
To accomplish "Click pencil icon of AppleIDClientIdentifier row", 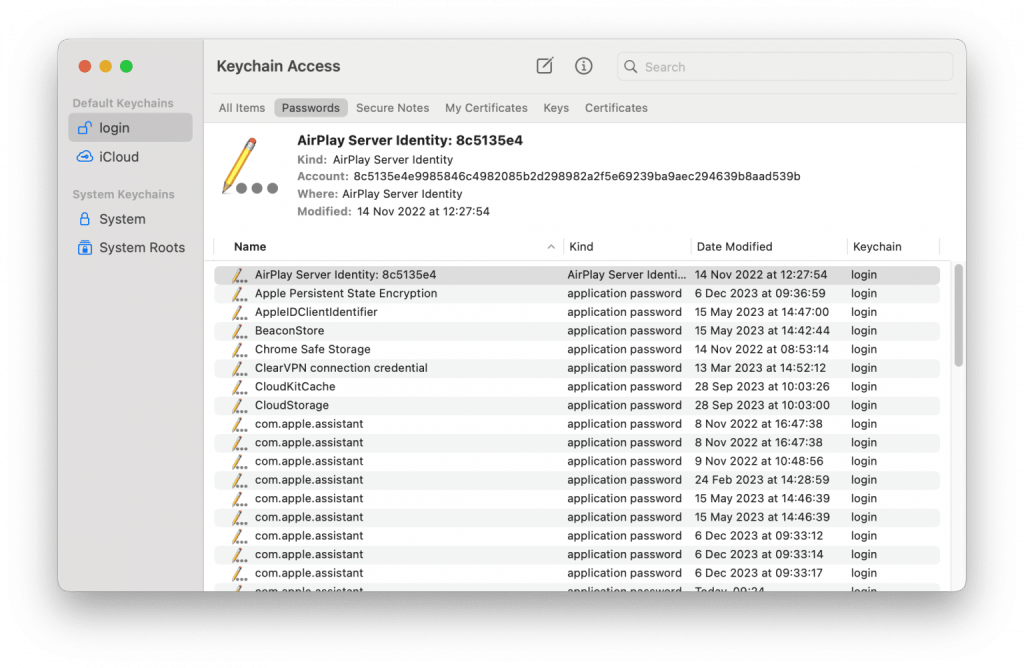I will coord(239,312).
